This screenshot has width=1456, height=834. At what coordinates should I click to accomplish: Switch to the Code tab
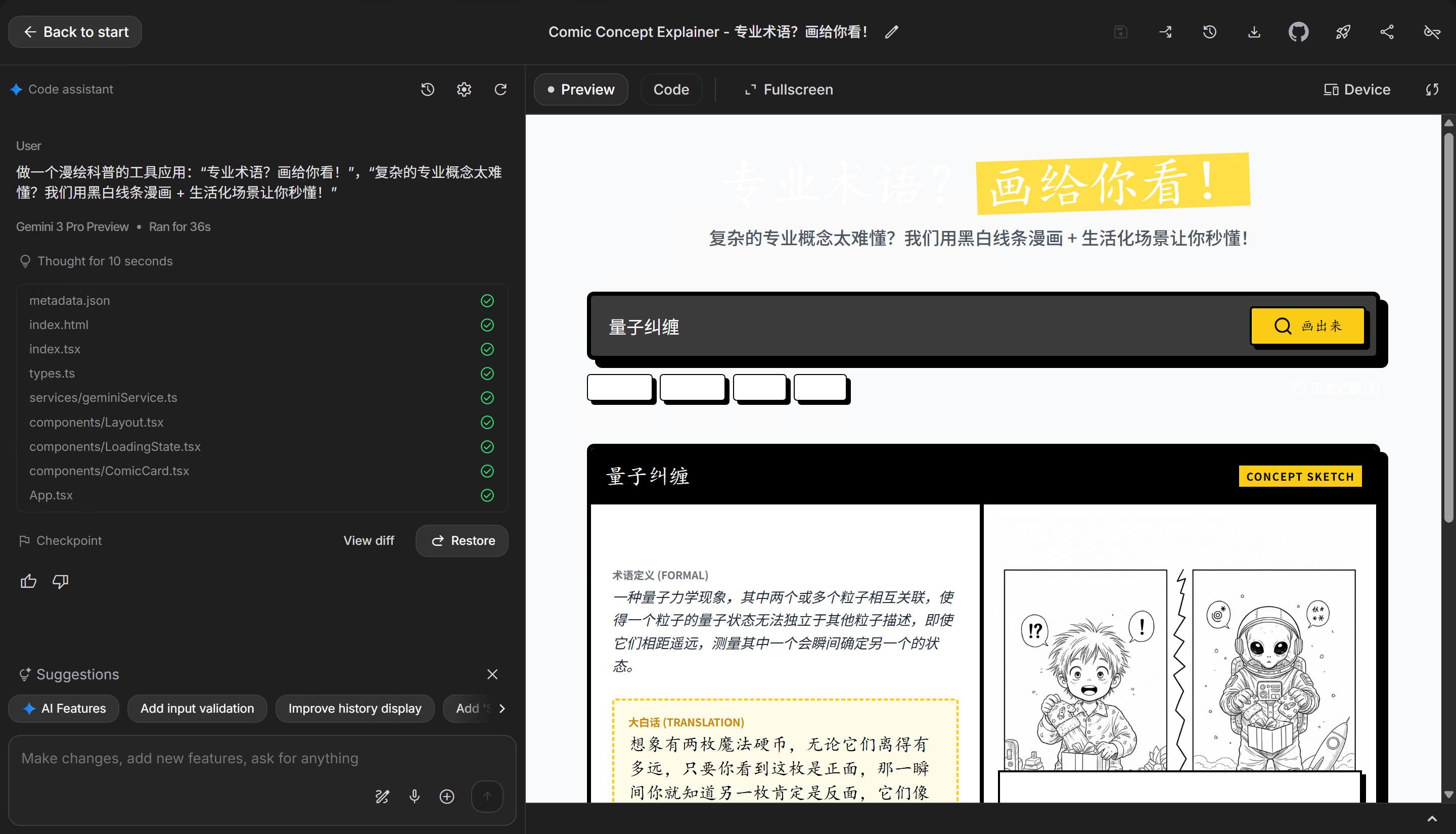[x=671, y=89]
